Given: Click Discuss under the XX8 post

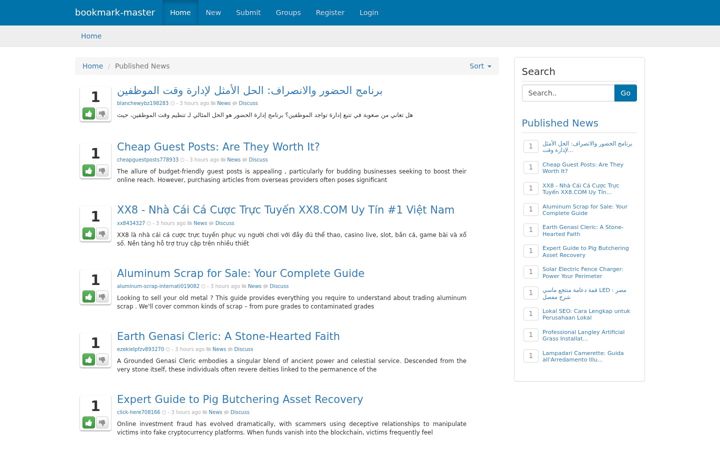Looking at the screenshot, I should 225,223.
